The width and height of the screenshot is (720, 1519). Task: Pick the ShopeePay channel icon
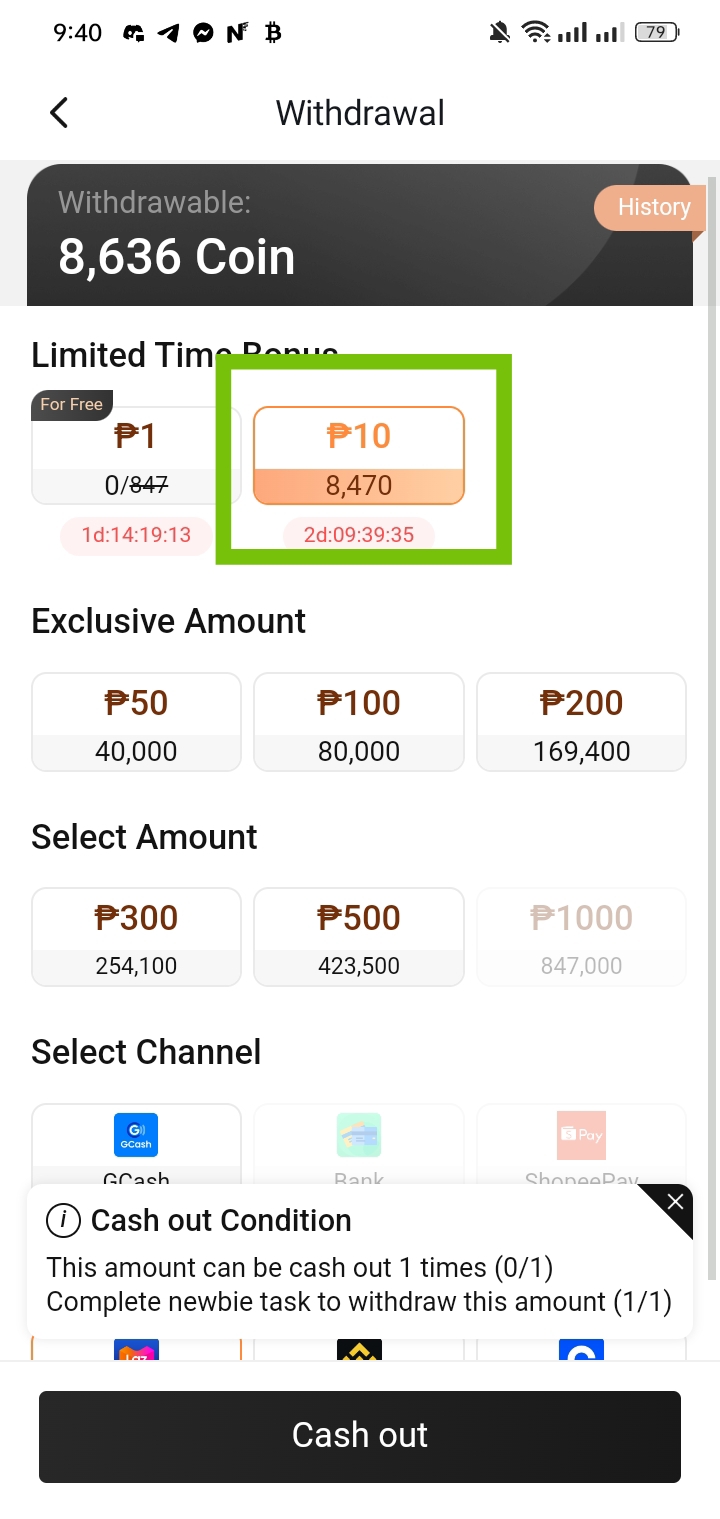pos(581,1135)
